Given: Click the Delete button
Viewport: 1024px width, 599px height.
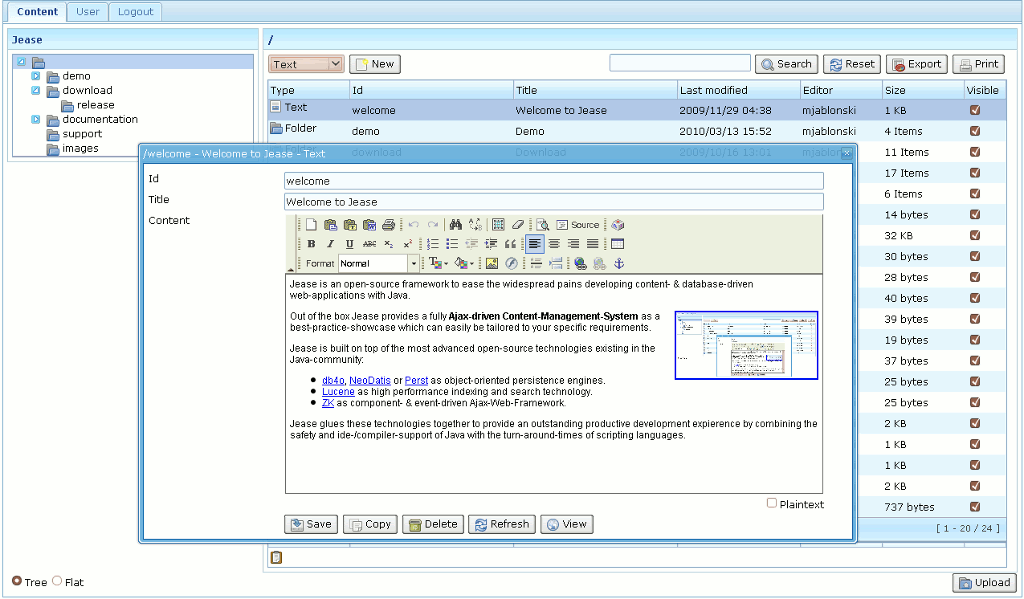Looking at the screenshot, I should point(433,525).
